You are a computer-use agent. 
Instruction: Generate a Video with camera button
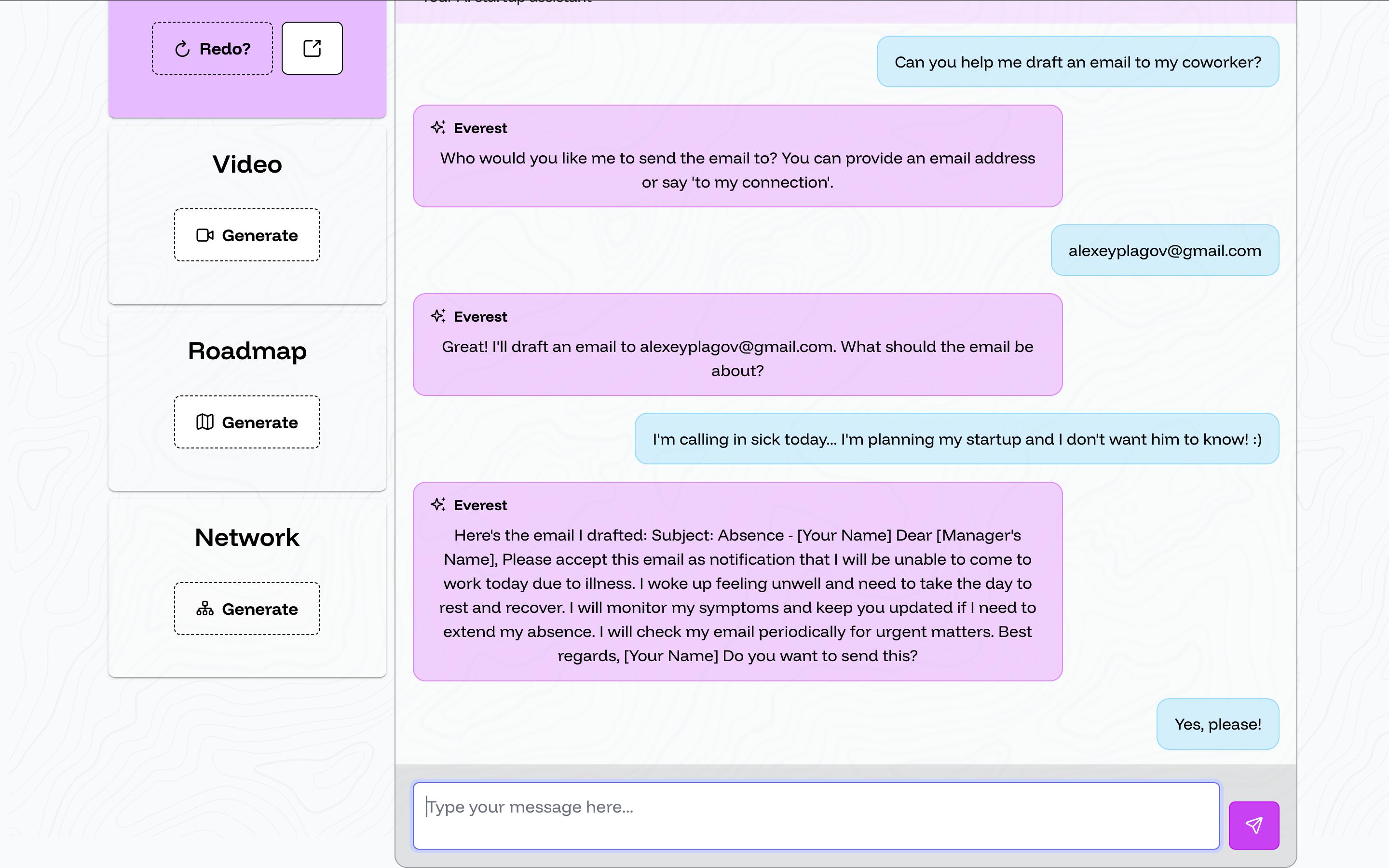[247, 235]
